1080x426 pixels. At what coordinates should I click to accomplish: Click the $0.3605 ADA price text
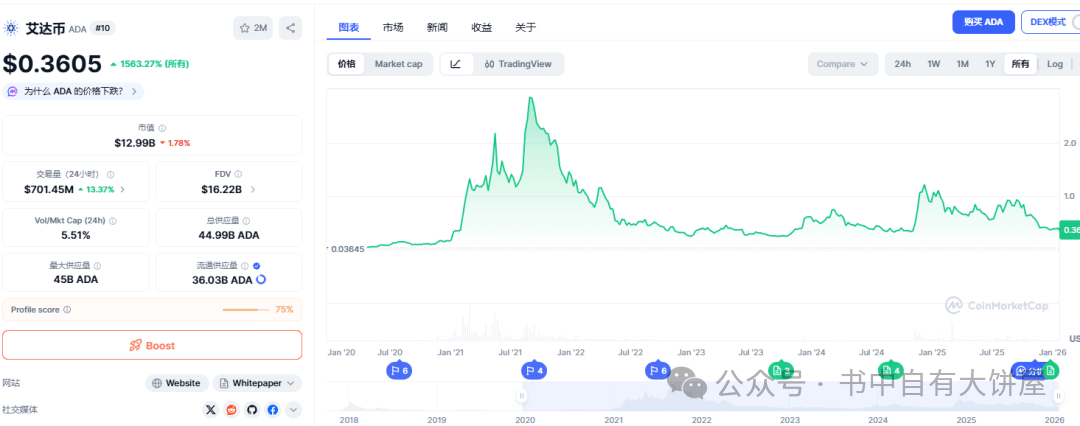coord(52,64)
